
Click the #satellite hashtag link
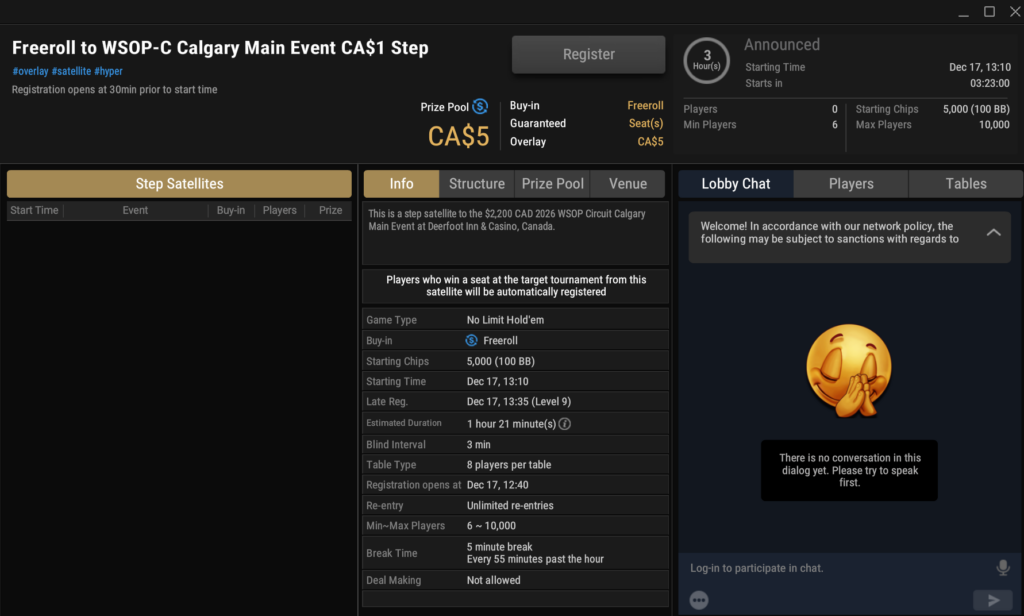point(71,72)
